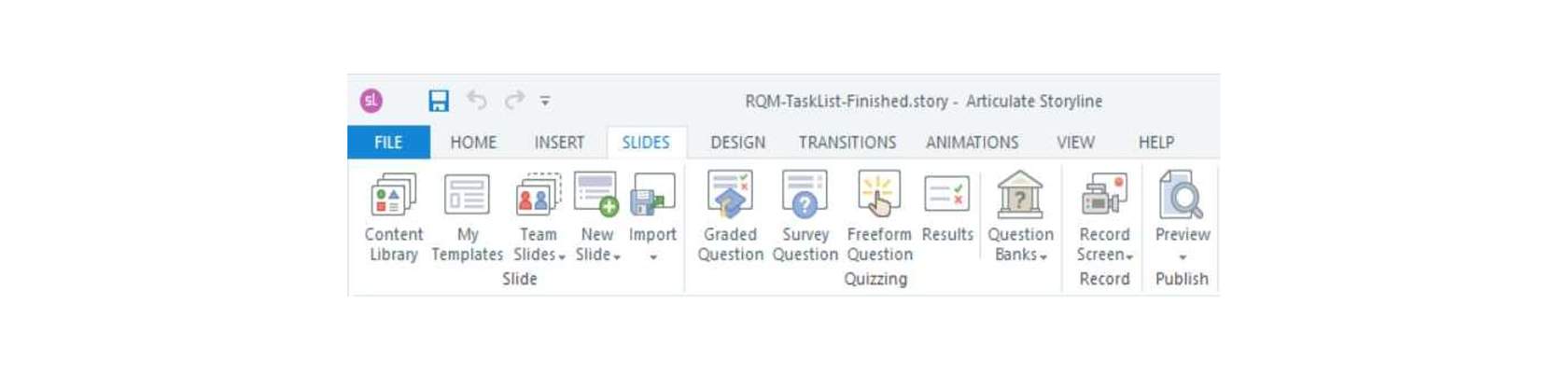Undo the last action

coord(477,100)
